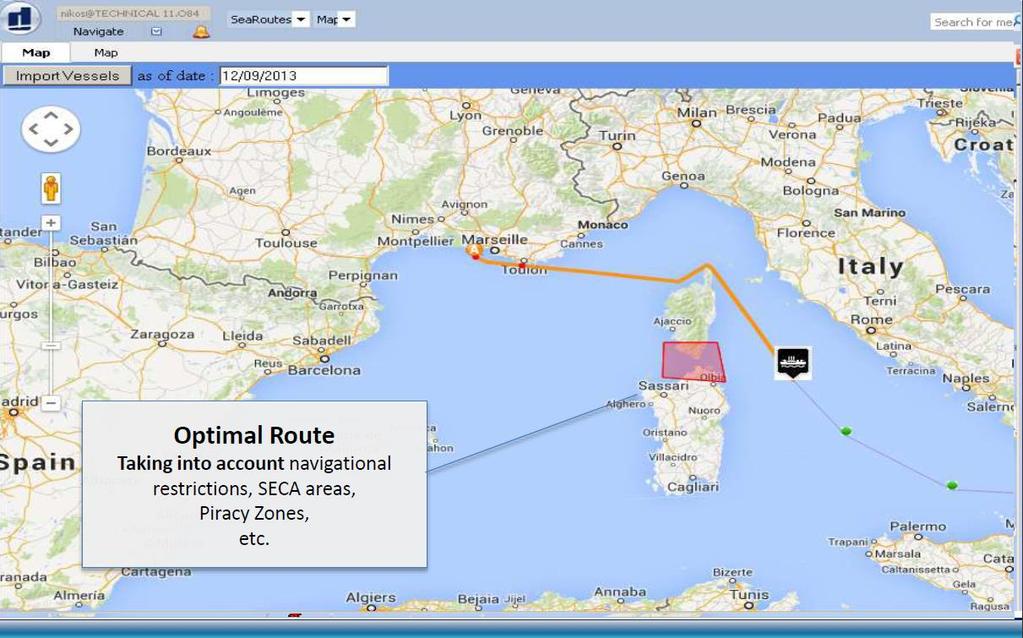The height and width of the screenshot is (638, 1023).
Task: Focus the as-of-date field 12/09/2013
Action: coord(303,76)
